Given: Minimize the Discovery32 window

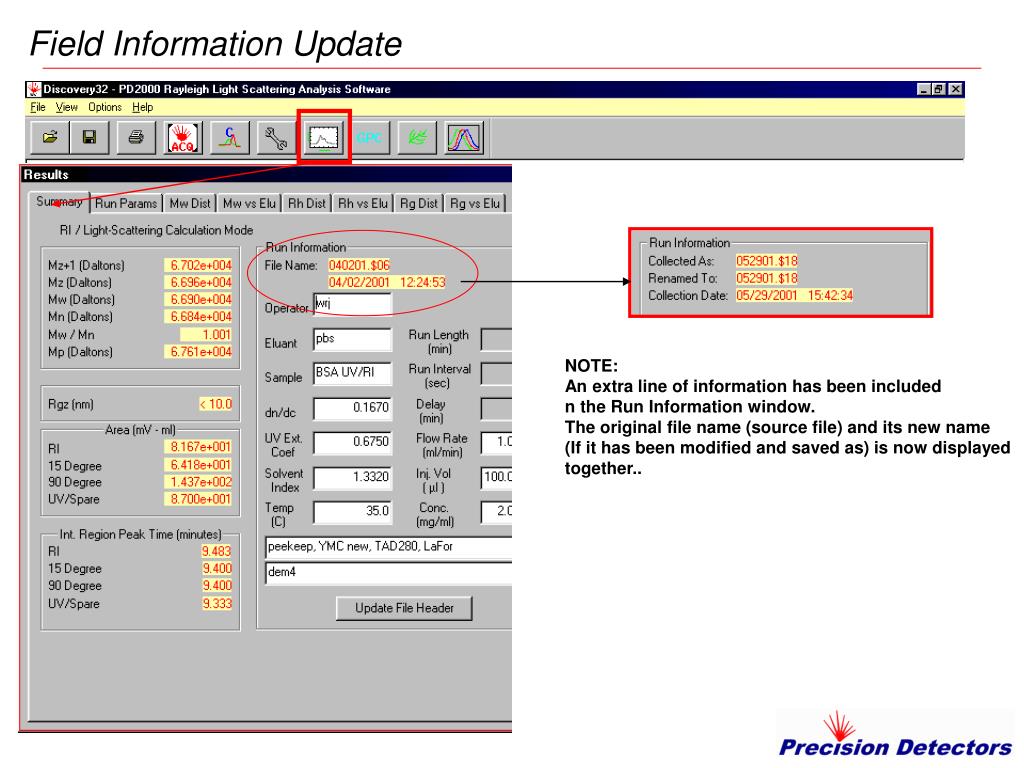Looking at the screenshot, I should coord(923,89).
